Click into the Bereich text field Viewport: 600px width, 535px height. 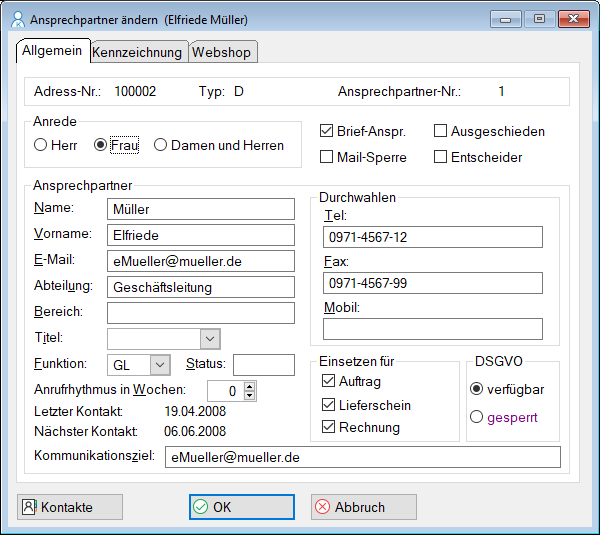point(201,313)
